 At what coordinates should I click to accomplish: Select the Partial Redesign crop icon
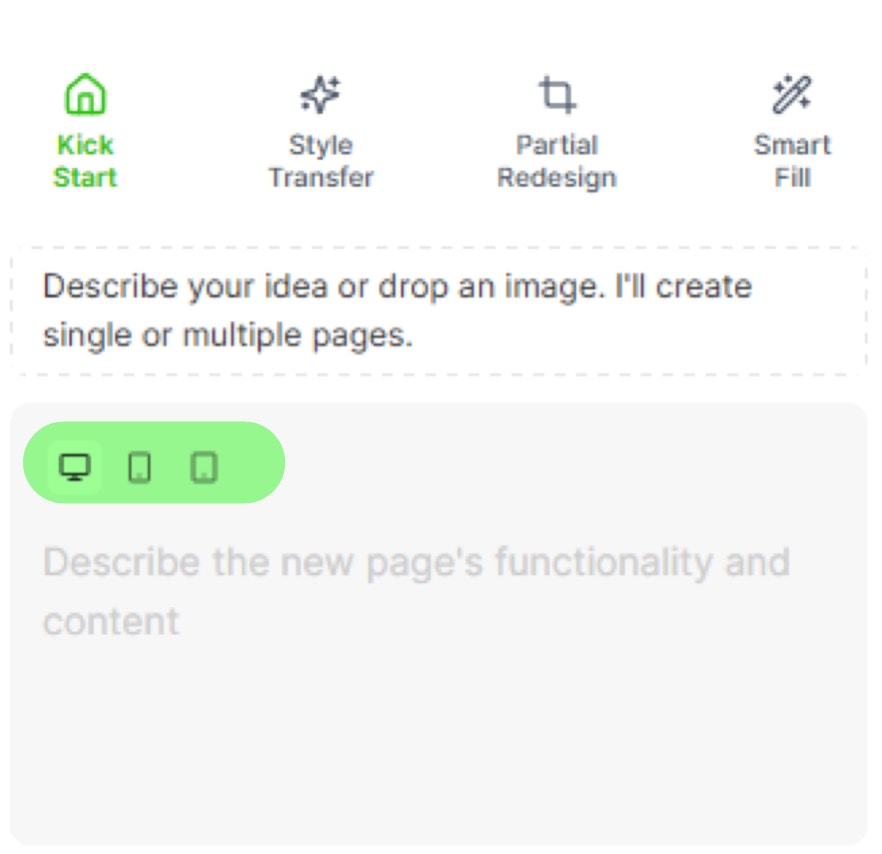tap(557, 93)
